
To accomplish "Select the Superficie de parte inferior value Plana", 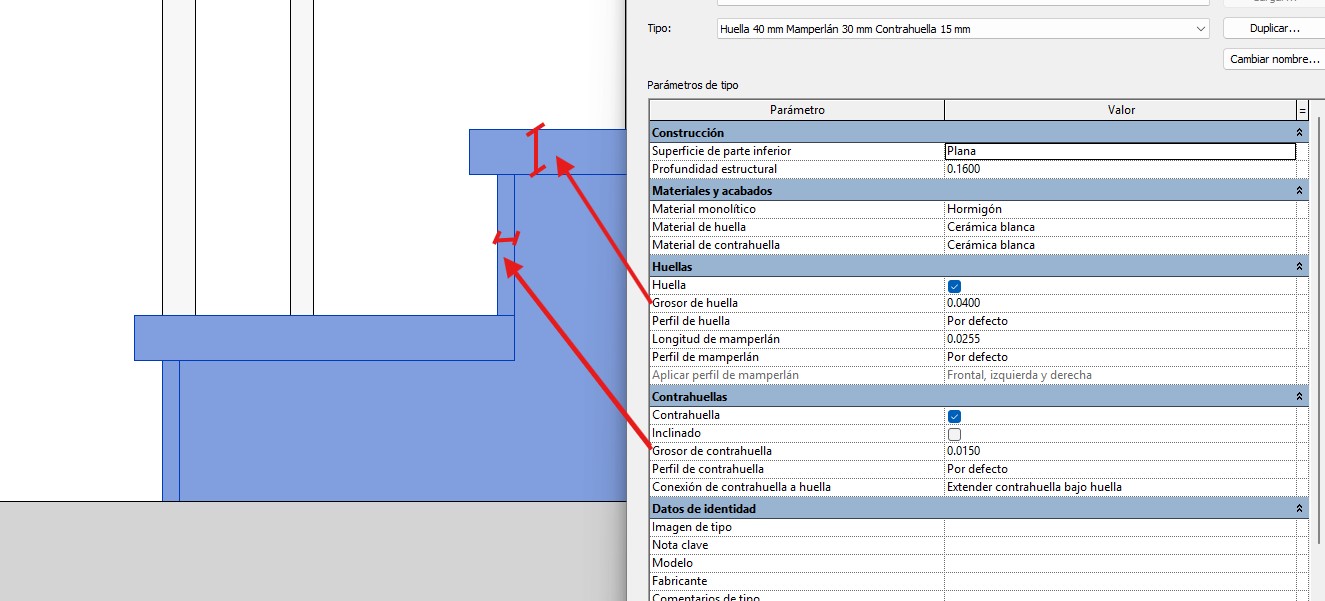I will point(1119,151).
